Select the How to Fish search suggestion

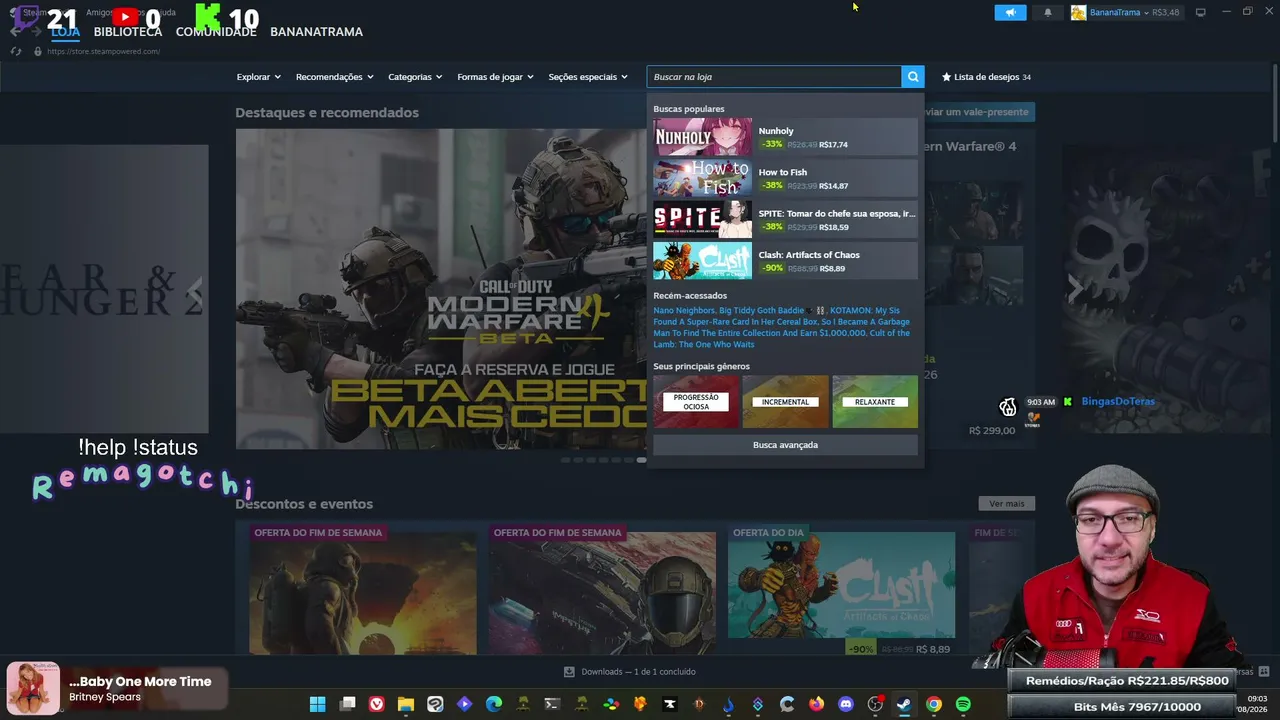[785, 178]
